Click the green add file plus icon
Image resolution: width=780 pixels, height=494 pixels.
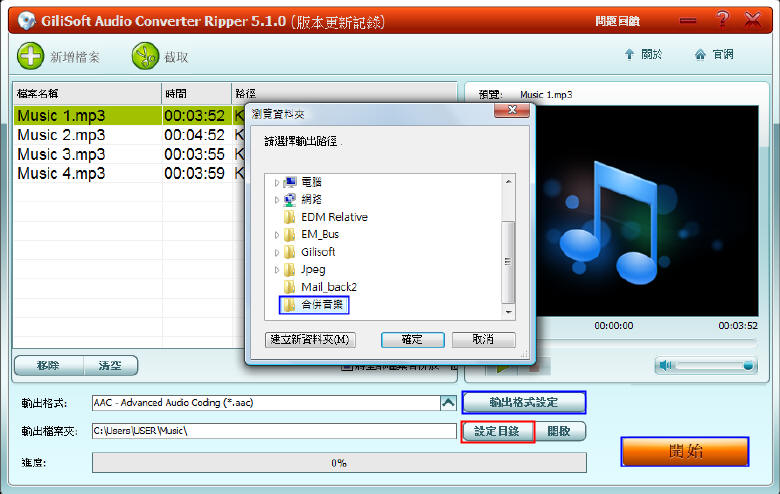[30, 56]
